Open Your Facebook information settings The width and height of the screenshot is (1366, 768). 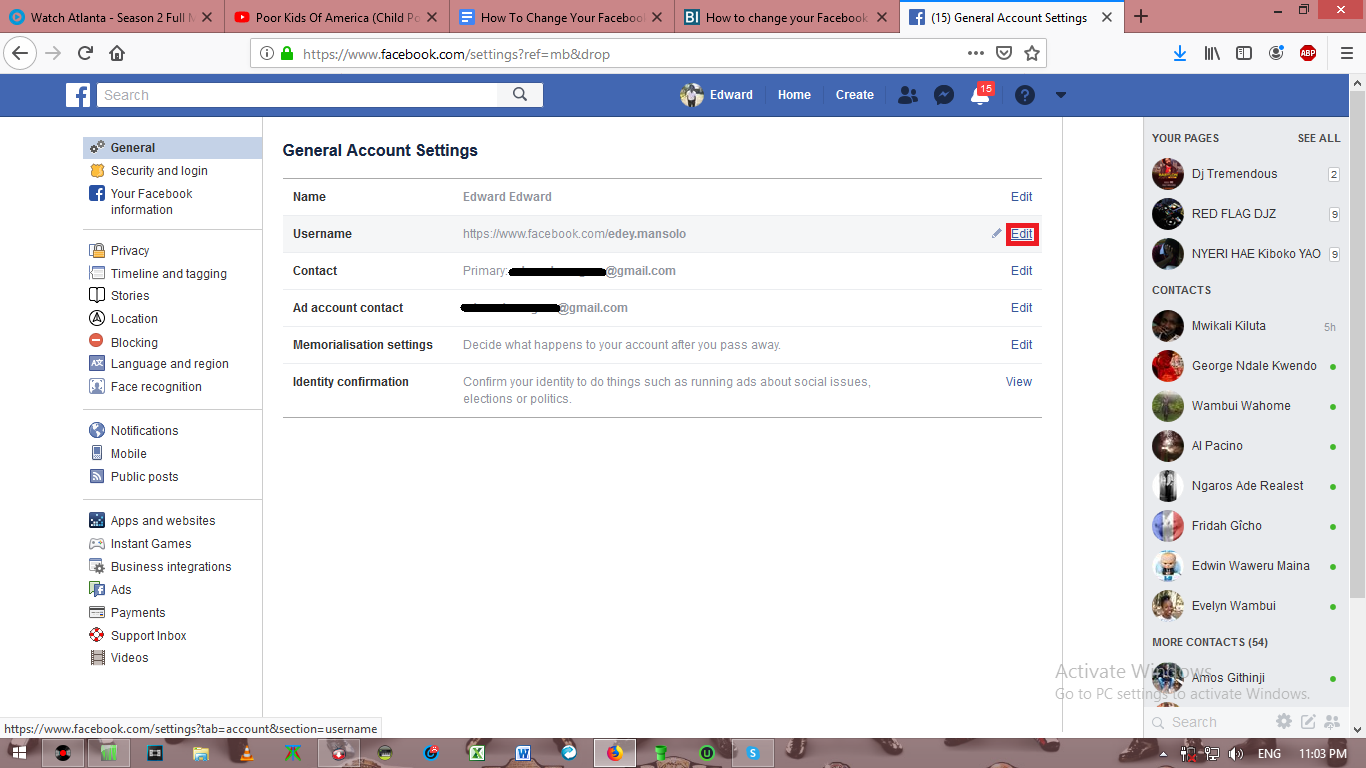click(151, 202)
